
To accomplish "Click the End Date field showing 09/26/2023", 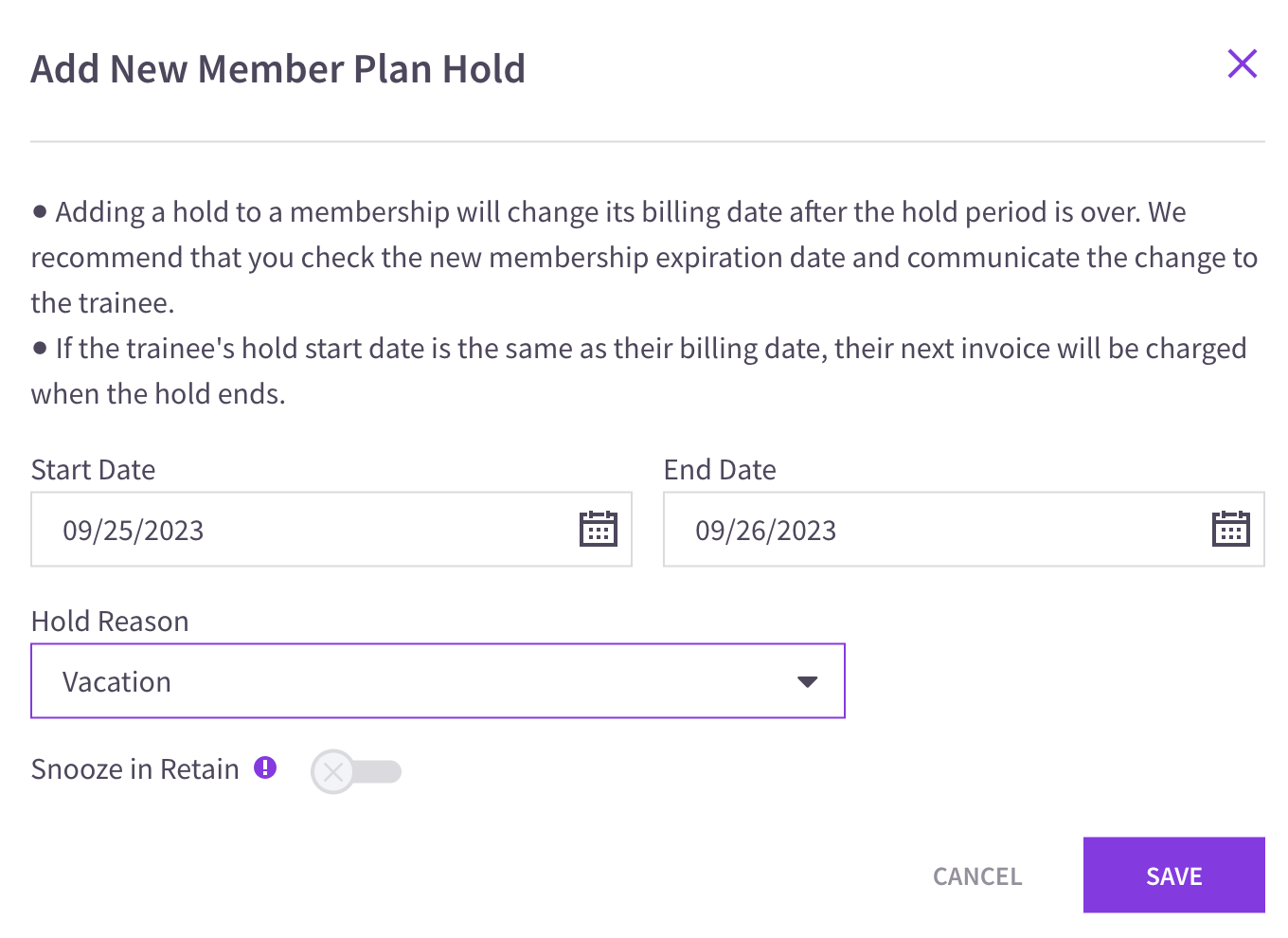I will pyautogui.click(x=964, y=530).
